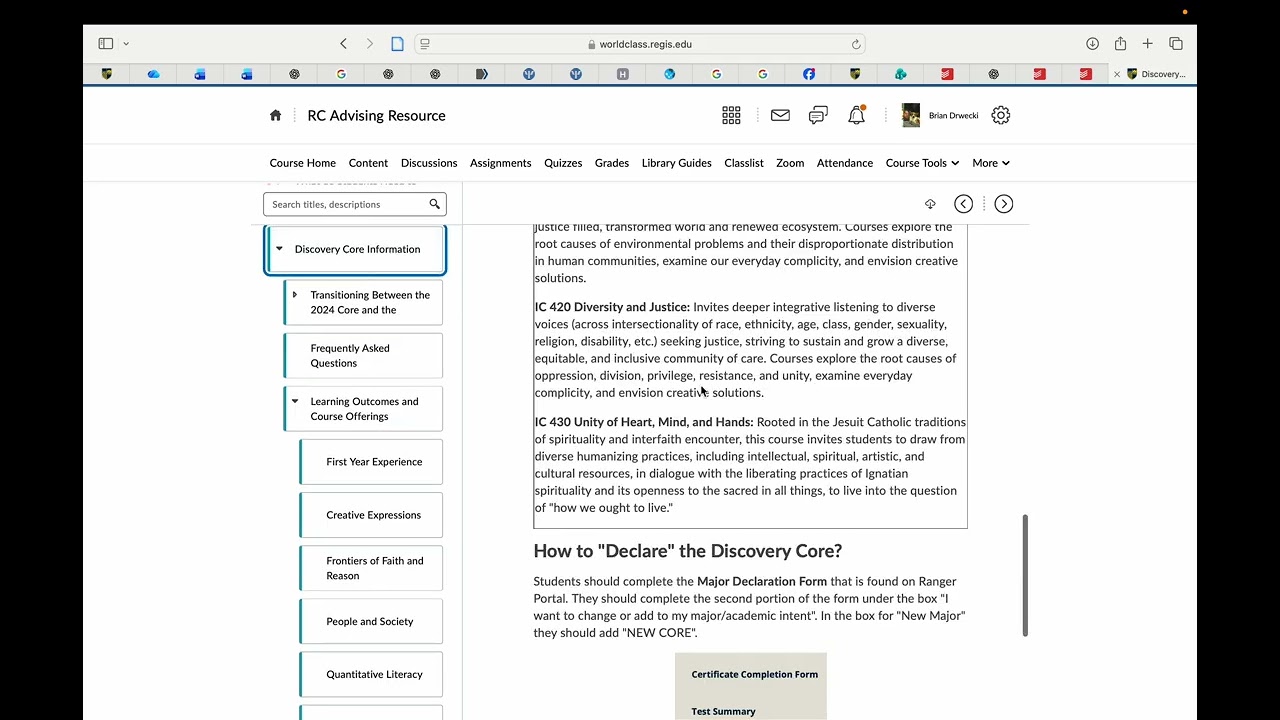Open the iCloud favorite in the favorites bar
This screenshot has width=1280, height=720.
pos(153,74)
